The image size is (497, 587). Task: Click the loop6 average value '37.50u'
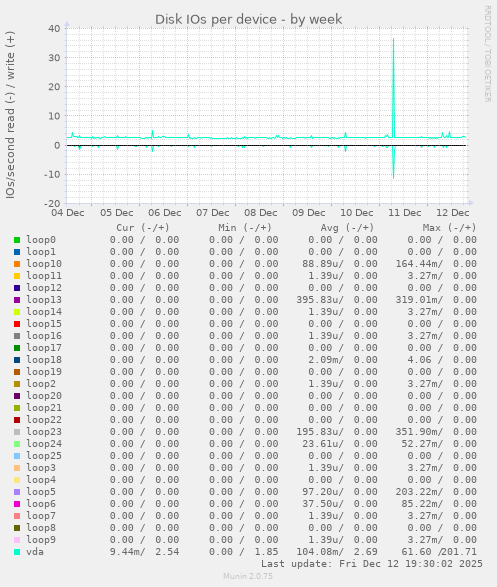pyautogui.click(x=321, y=504)
